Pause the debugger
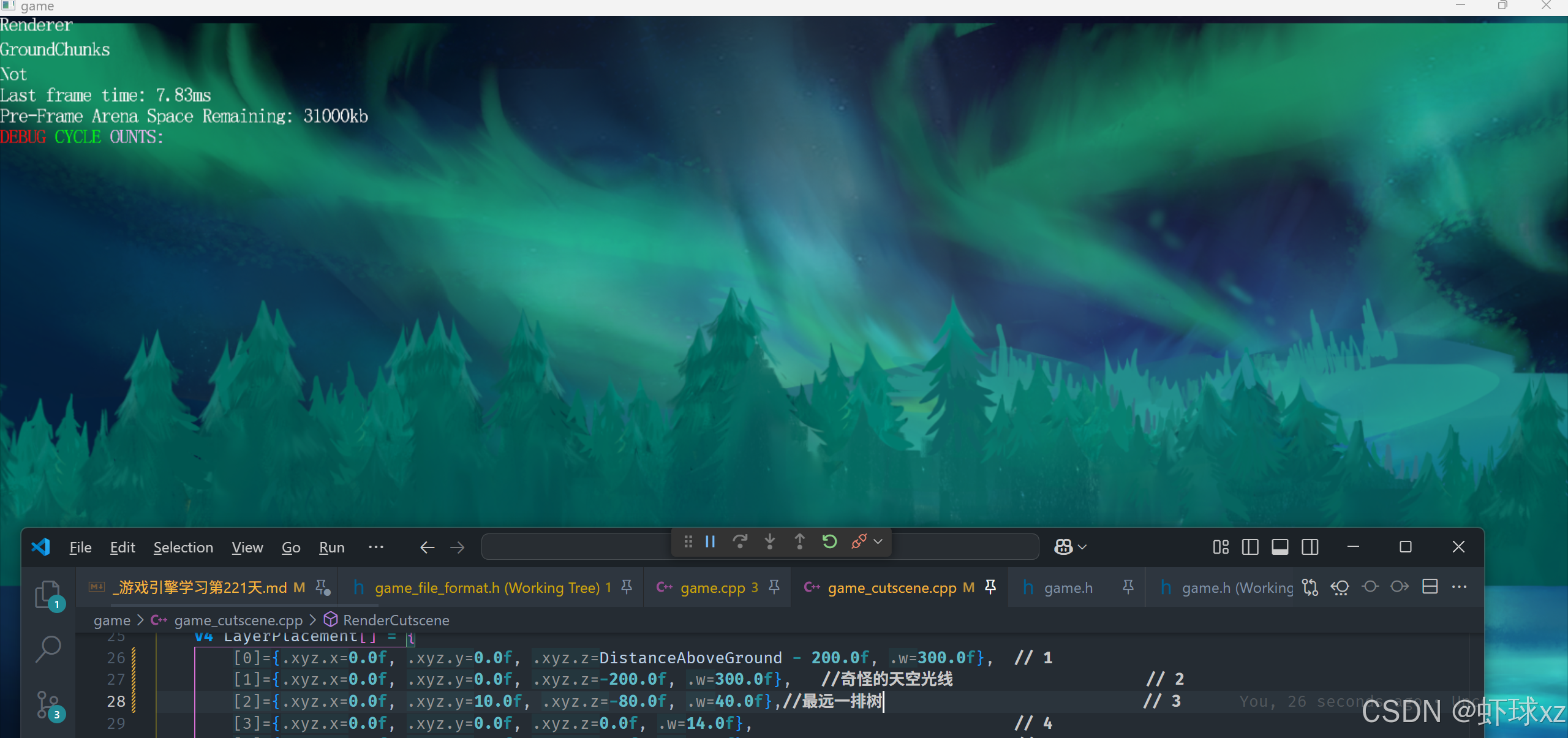Screen dimensions: 1568x738 710,541
